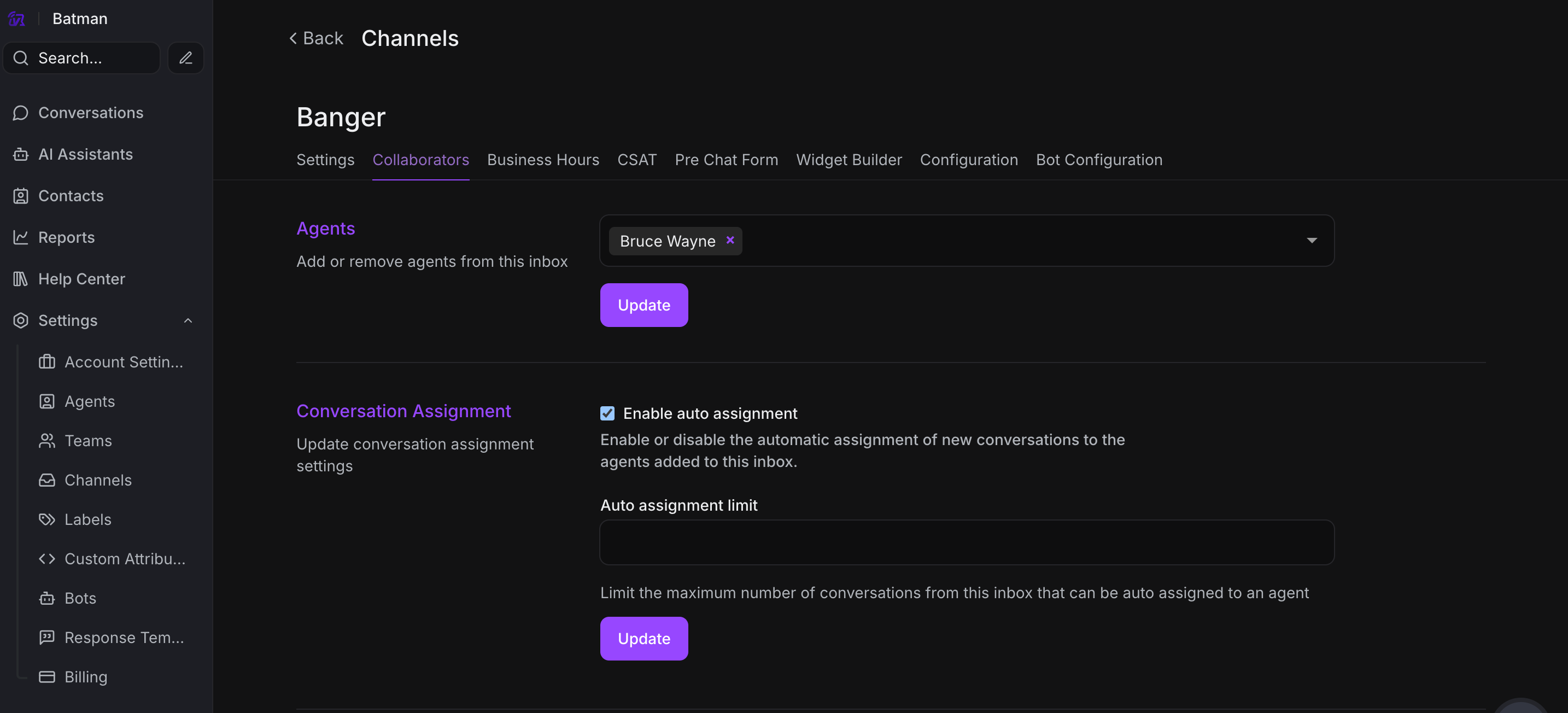The height and width of the screenshot is (713, 1568).
Task: Open Reports chart icon in sidebar
Action: (x=21, y=237)
